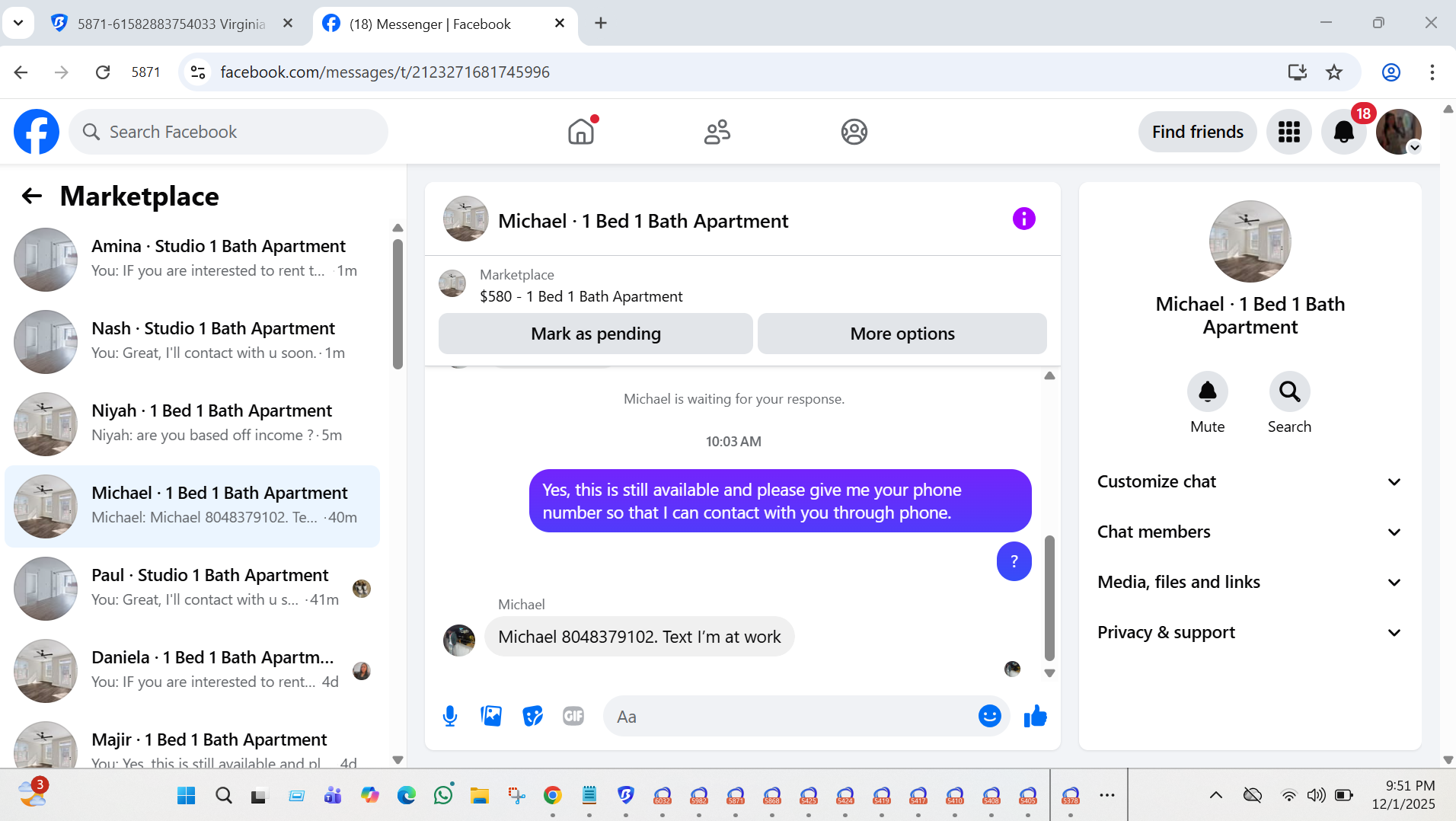
Task: Go back using Marketplace back arrow
Action: (32, 196)
